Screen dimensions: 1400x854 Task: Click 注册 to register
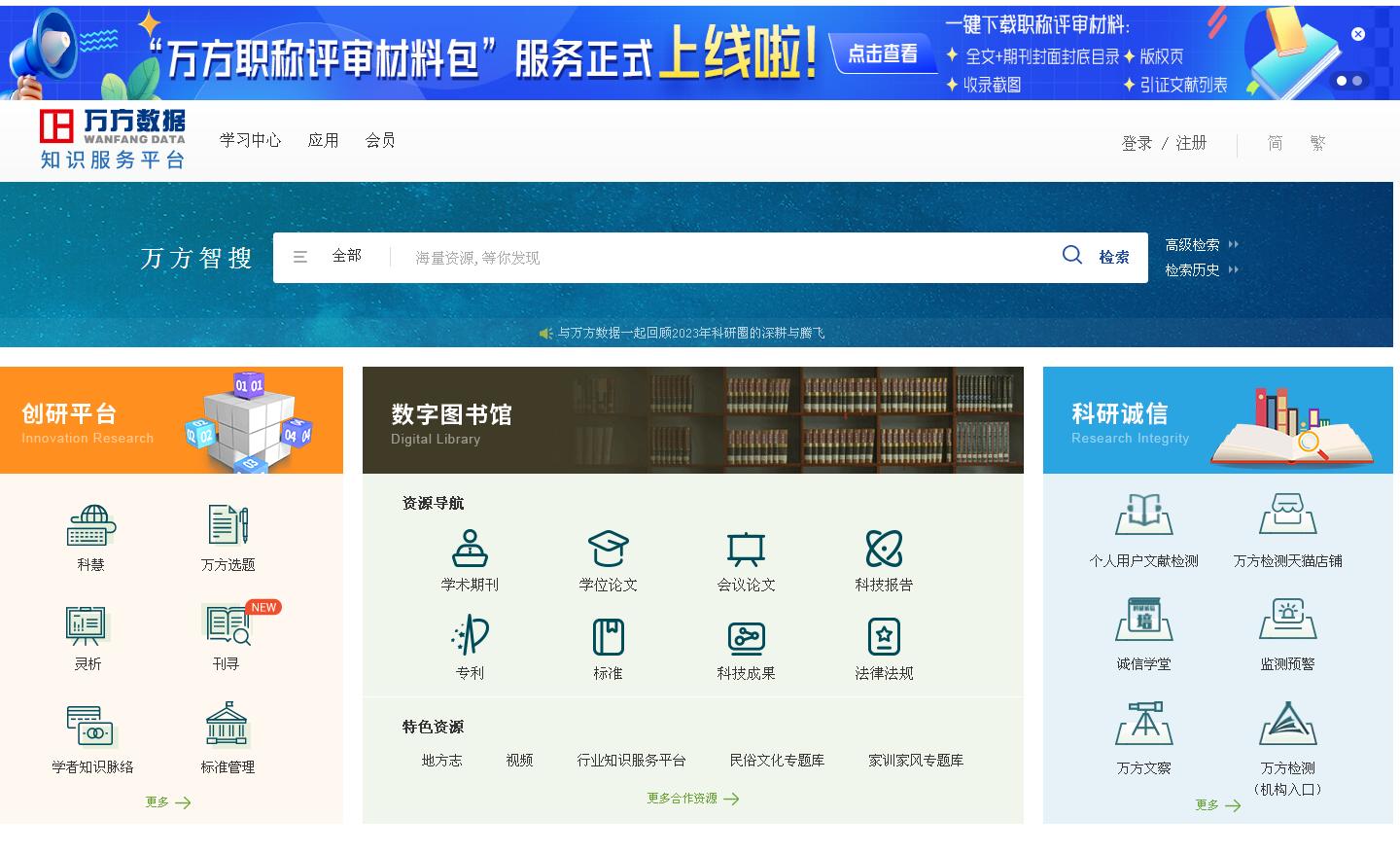click(1191, 144)
